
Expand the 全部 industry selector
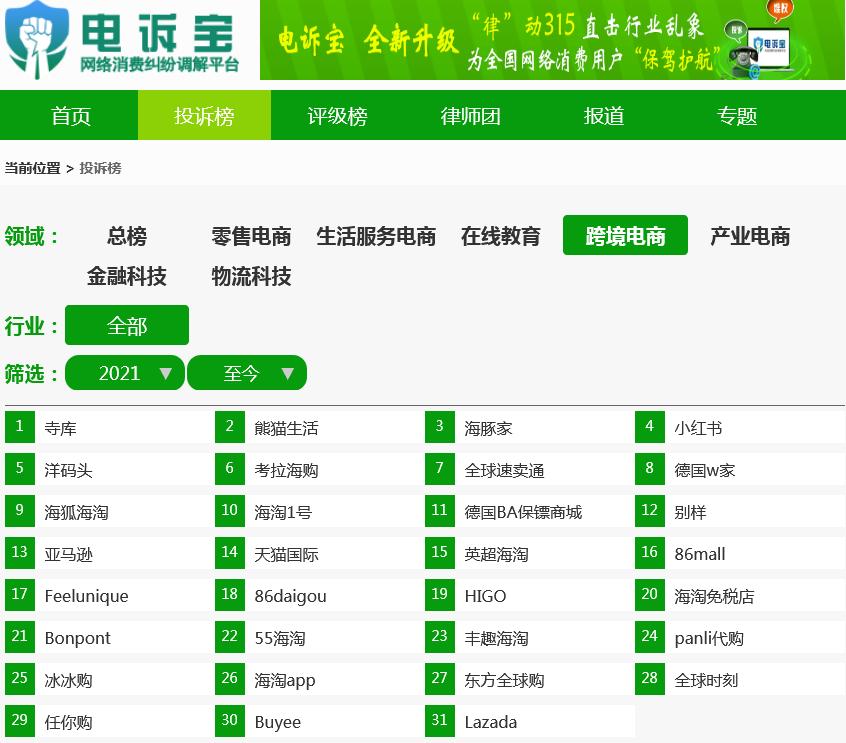(126, 324)
